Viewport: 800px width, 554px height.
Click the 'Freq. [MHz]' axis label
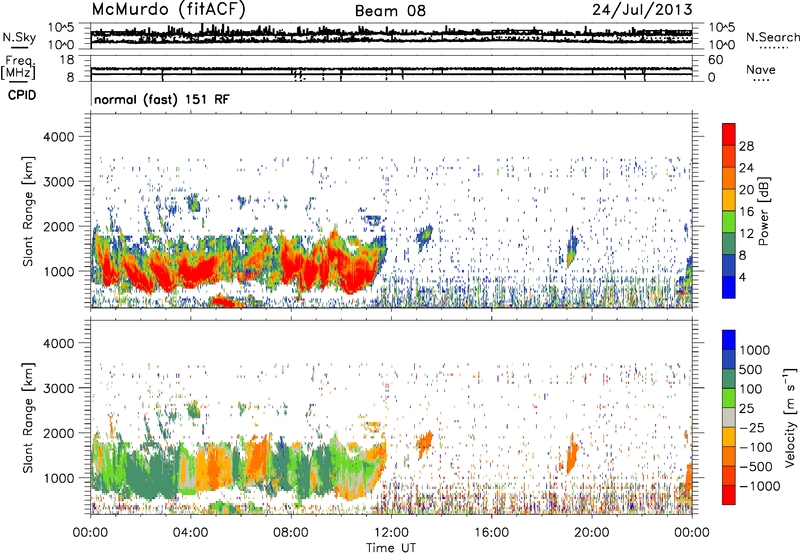18,67
